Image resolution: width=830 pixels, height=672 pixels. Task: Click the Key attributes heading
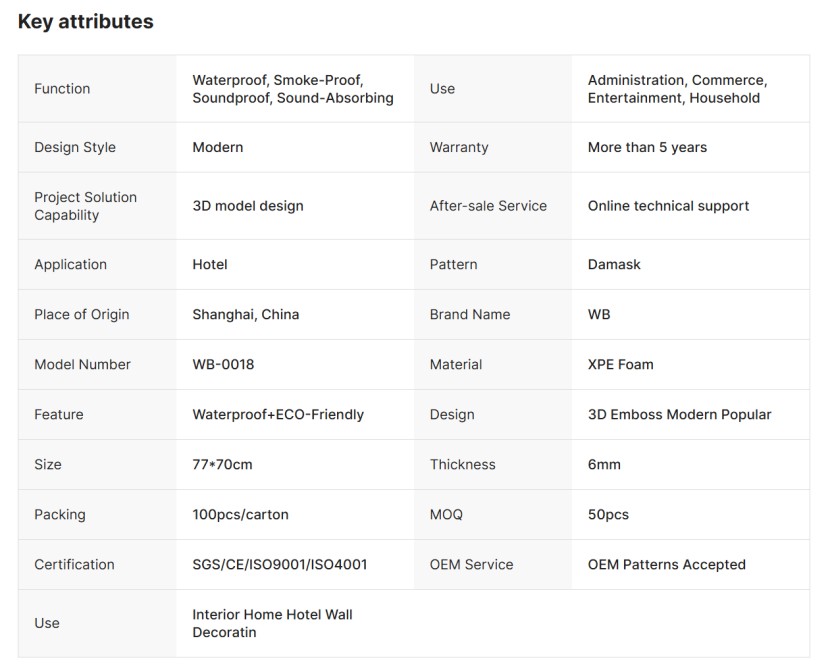(x=86, y=21)
